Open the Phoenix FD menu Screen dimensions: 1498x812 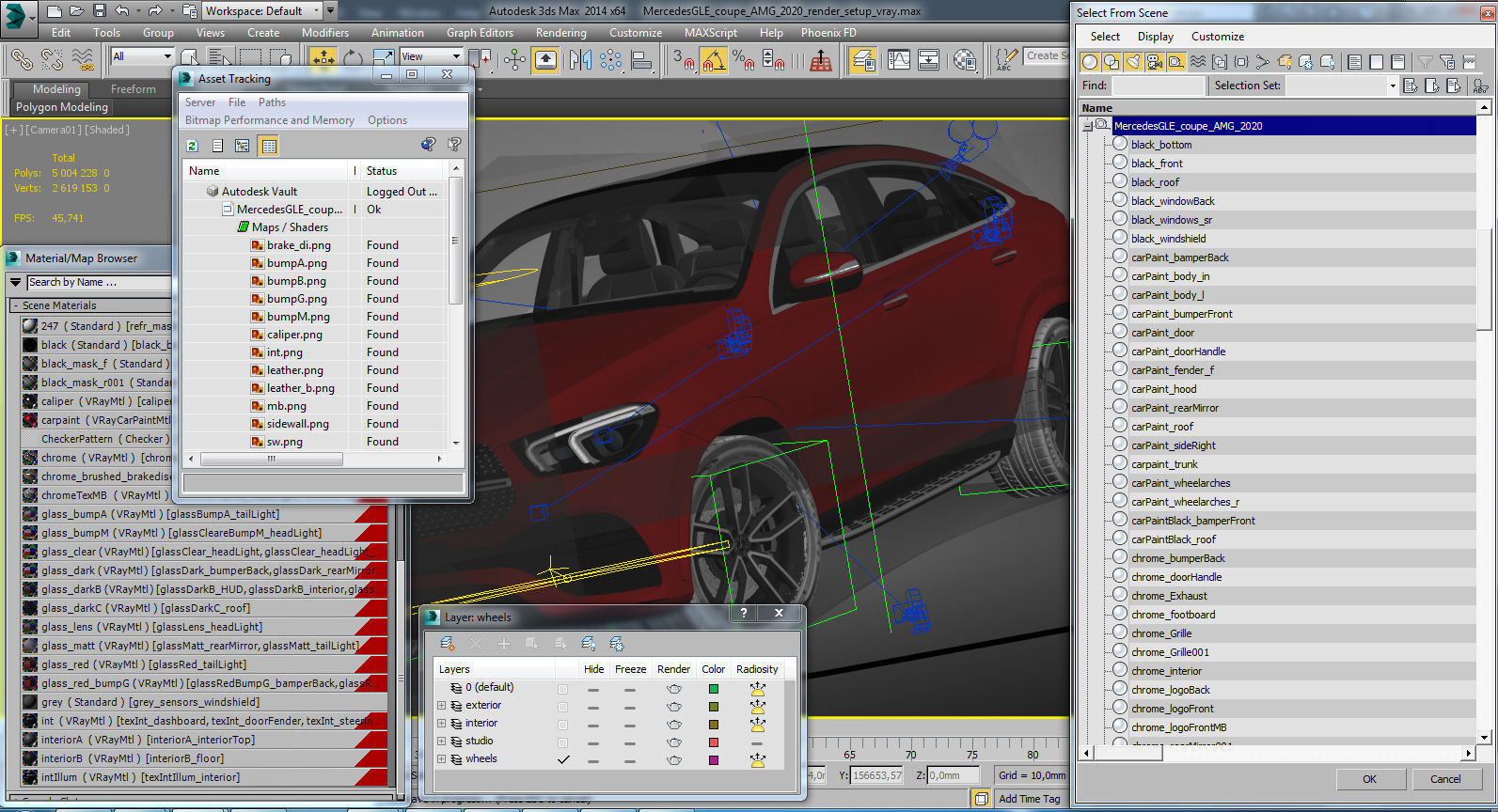[x=828, y=32]
